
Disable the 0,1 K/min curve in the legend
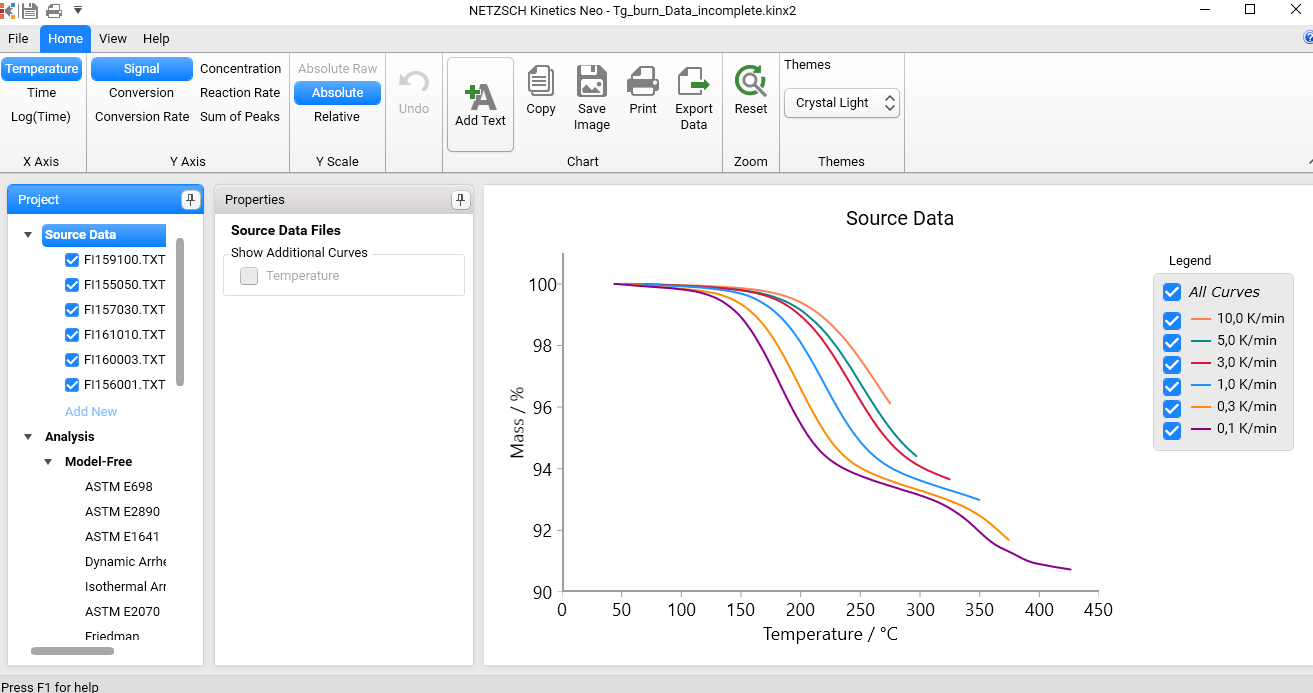1171,430
